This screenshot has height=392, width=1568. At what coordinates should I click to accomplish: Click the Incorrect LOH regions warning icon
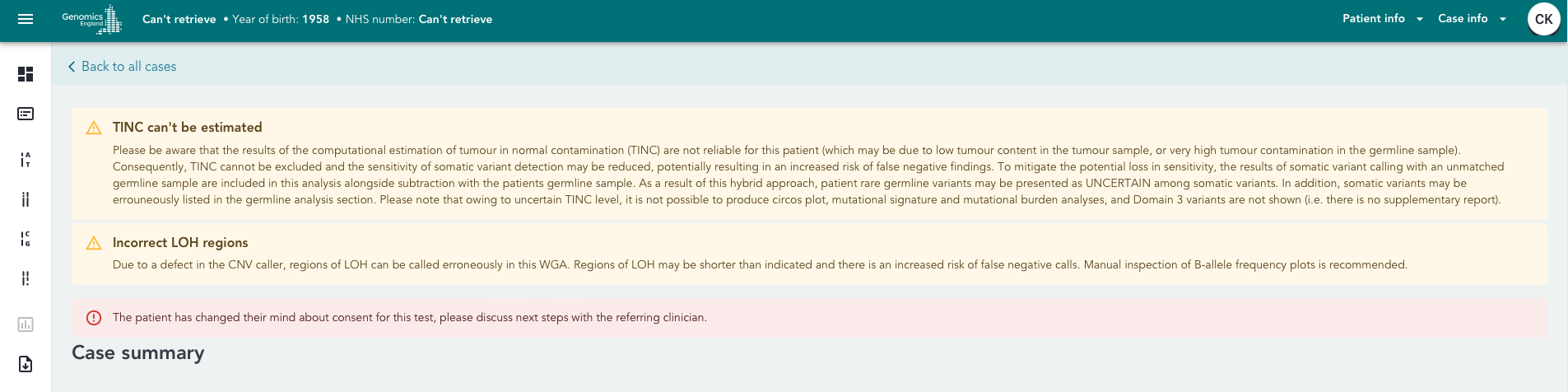(94, 243)
